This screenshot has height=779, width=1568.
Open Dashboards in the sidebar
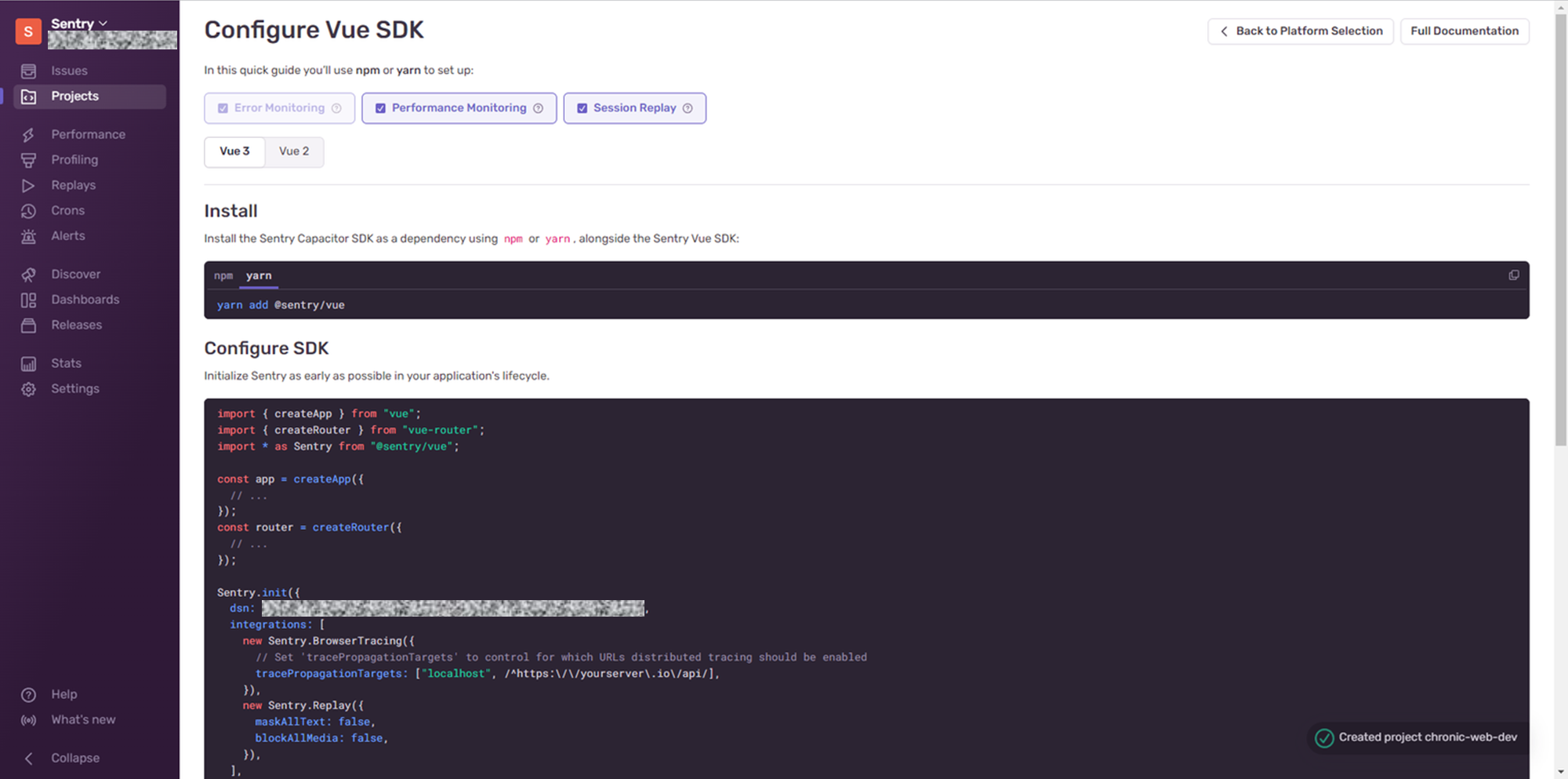click(x=85, y=299)
